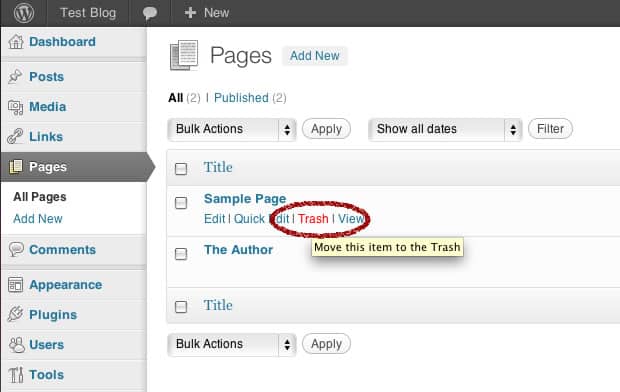Tick The Author page checkbox
The width and height of the screenshot is (620, 392).
181,254
